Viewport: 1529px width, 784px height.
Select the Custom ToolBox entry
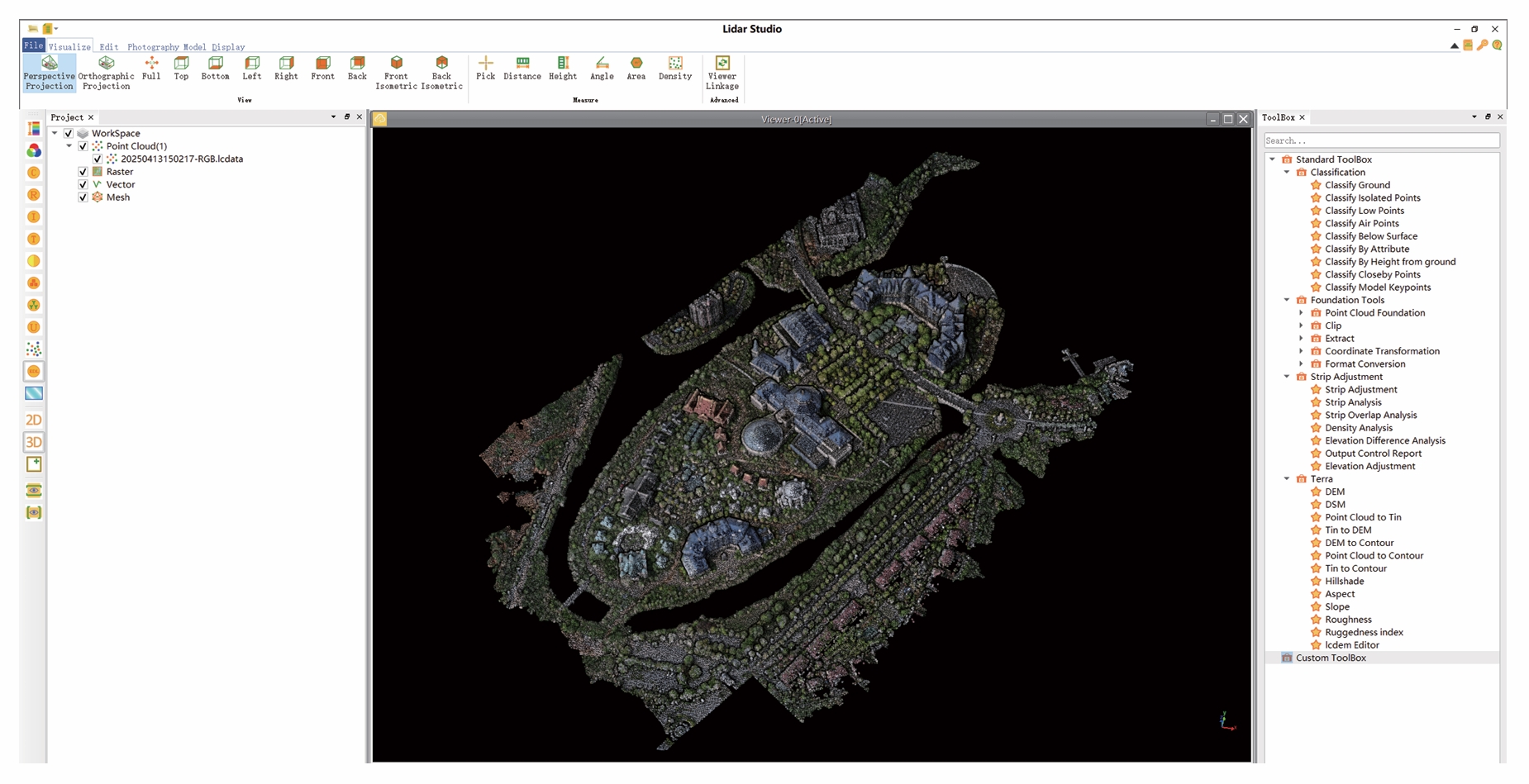point(1331,658)
